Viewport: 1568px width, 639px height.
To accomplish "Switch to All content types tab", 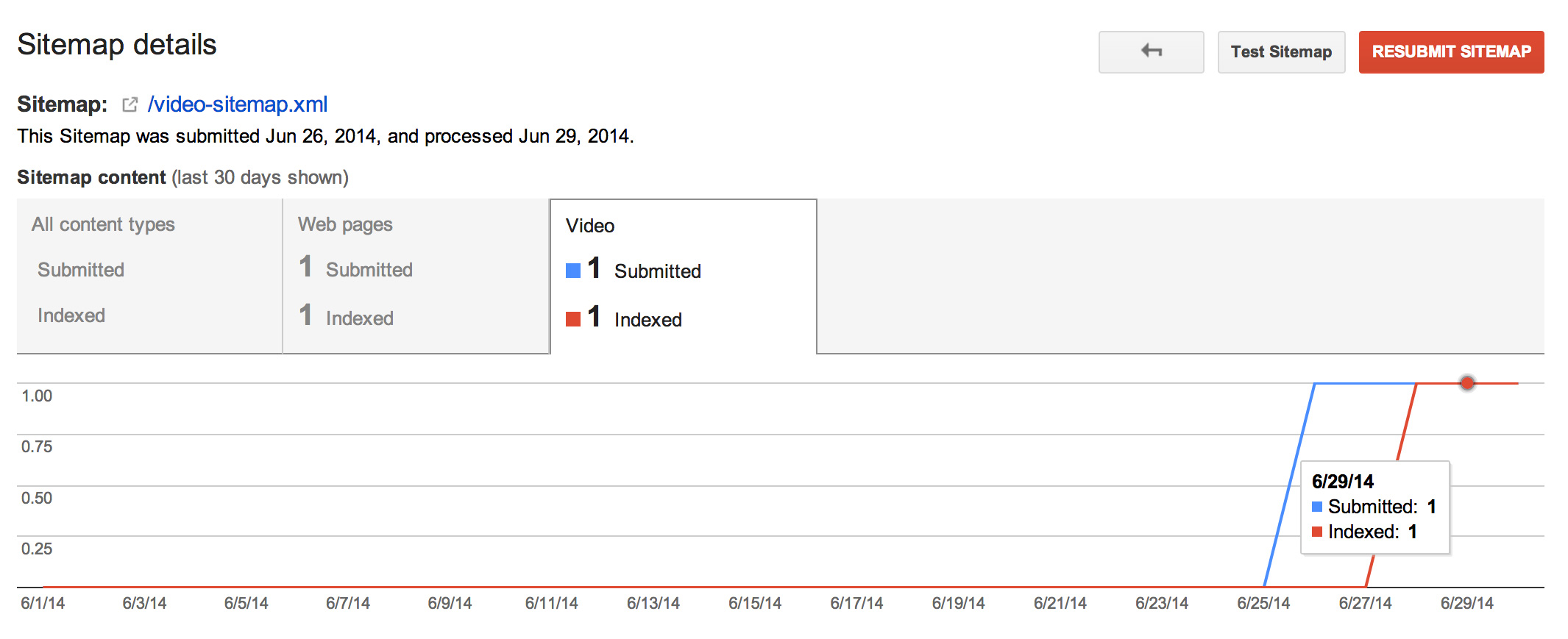I will click(x=149, y=276).
